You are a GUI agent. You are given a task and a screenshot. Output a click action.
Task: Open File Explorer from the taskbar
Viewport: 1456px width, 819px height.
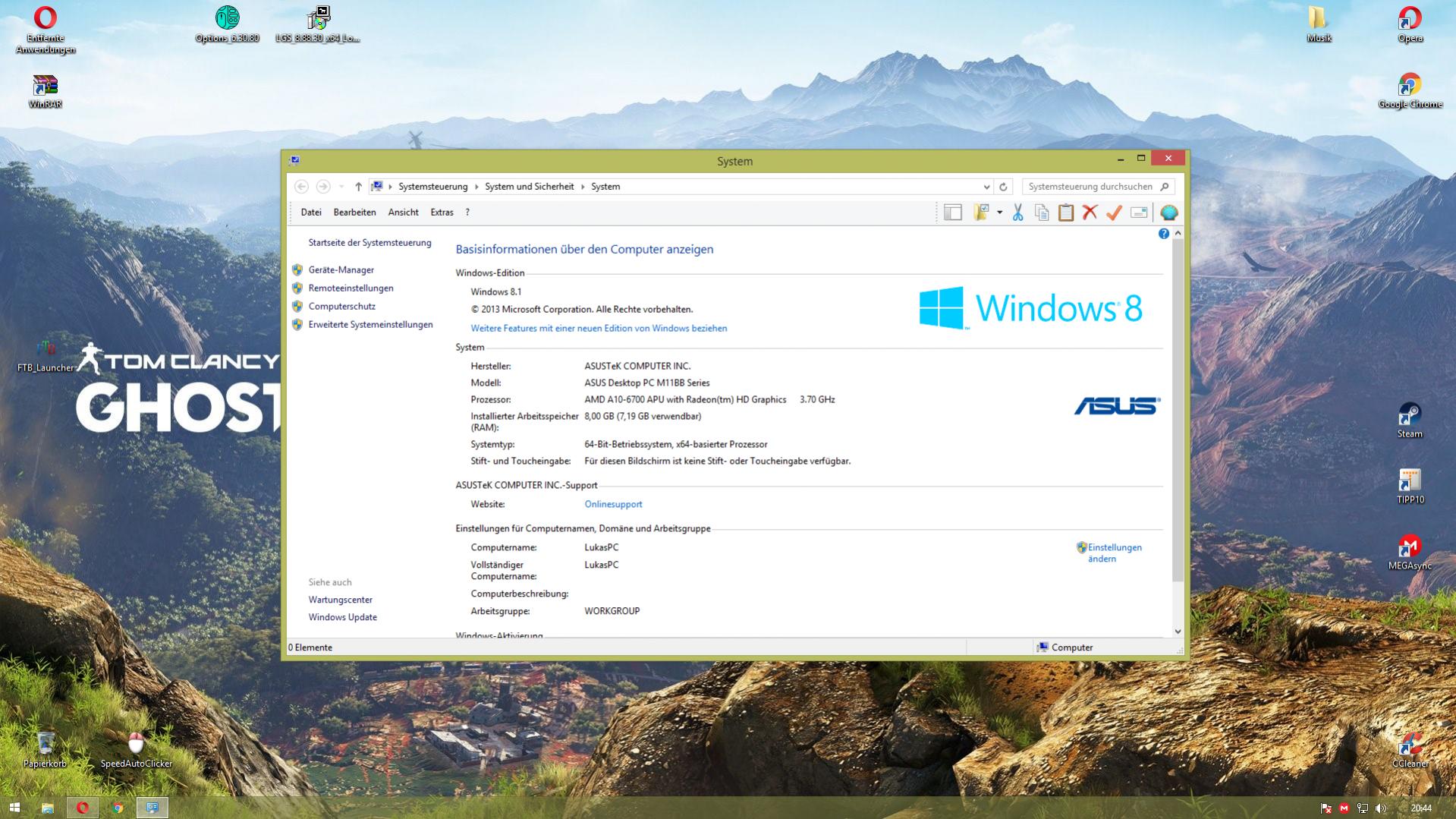47,808
